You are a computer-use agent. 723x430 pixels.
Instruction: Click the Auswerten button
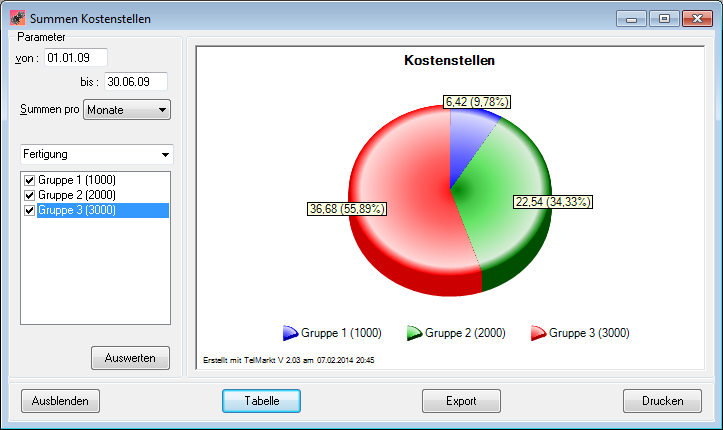(x=130, y=357)
